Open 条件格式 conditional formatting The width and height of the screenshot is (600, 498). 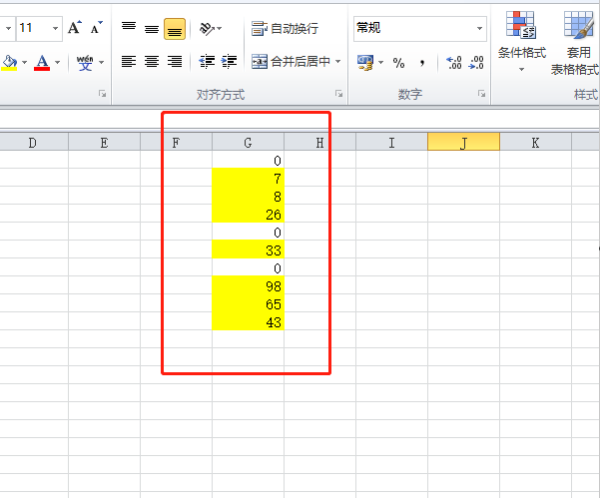[x=522, y=41]
